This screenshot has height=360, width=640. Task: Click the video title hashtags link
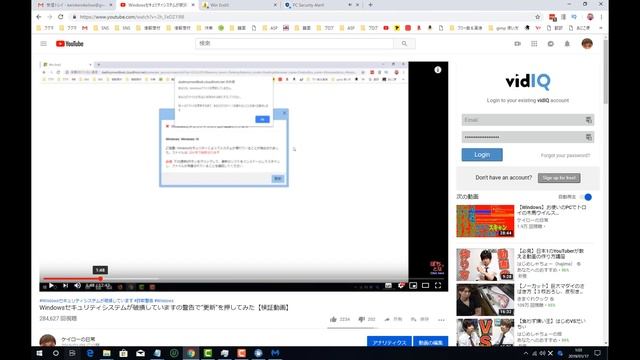pos(107,301)
